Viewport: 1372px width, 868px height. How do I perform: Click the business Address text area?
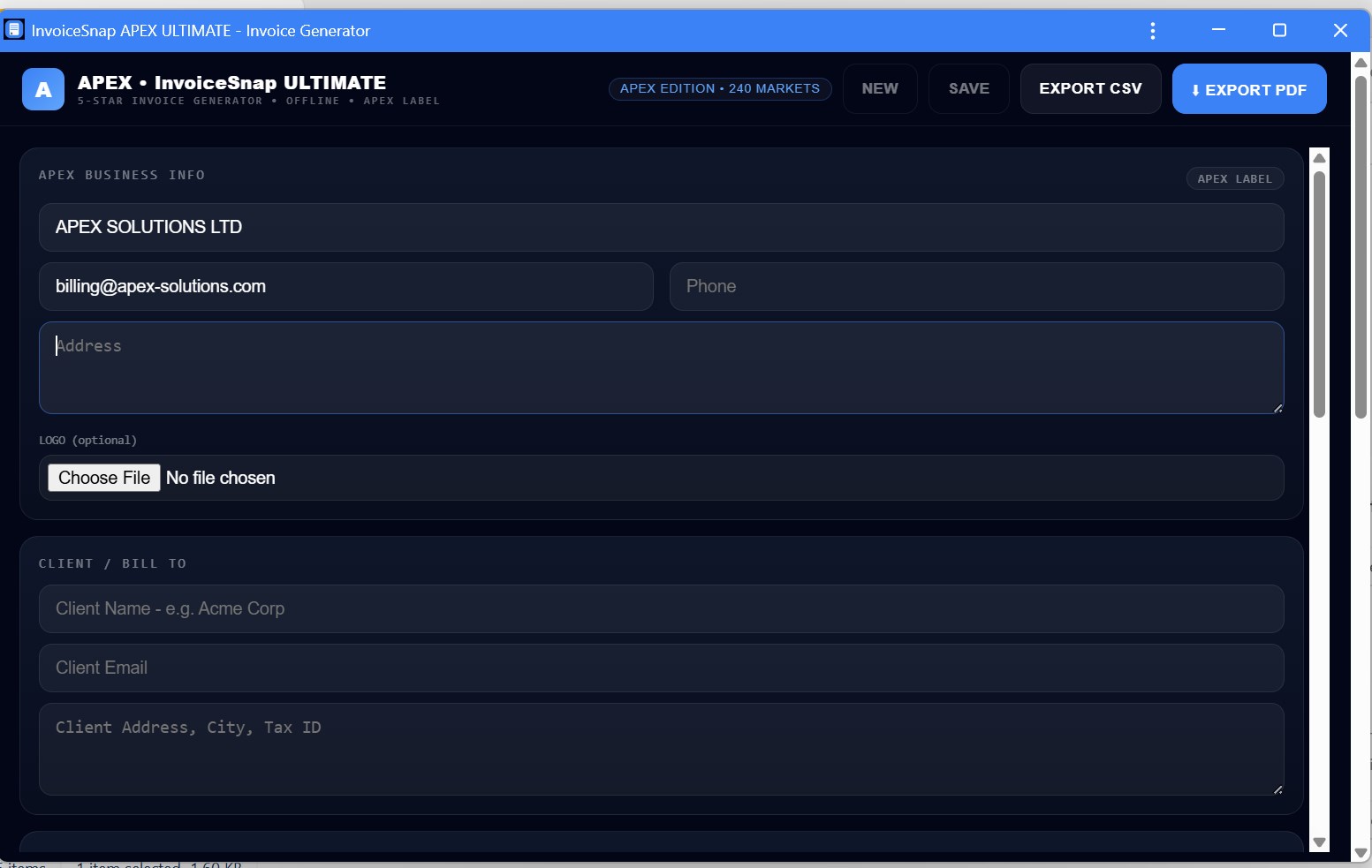coord(661,367)
